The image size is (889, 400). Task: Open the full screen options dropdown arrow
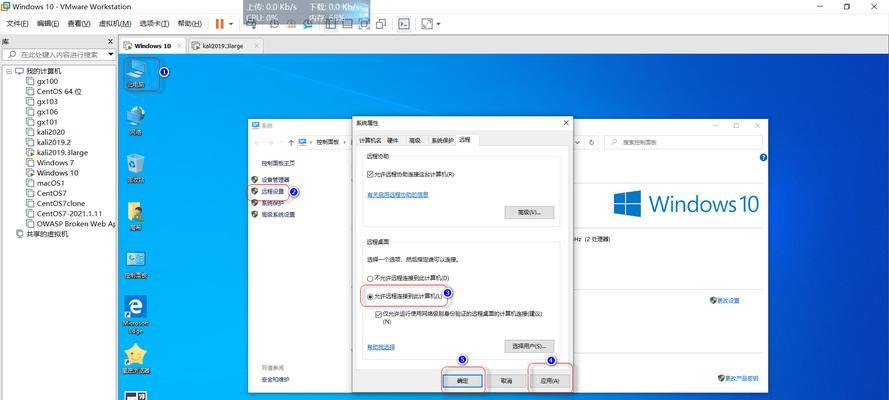(438, 24)
